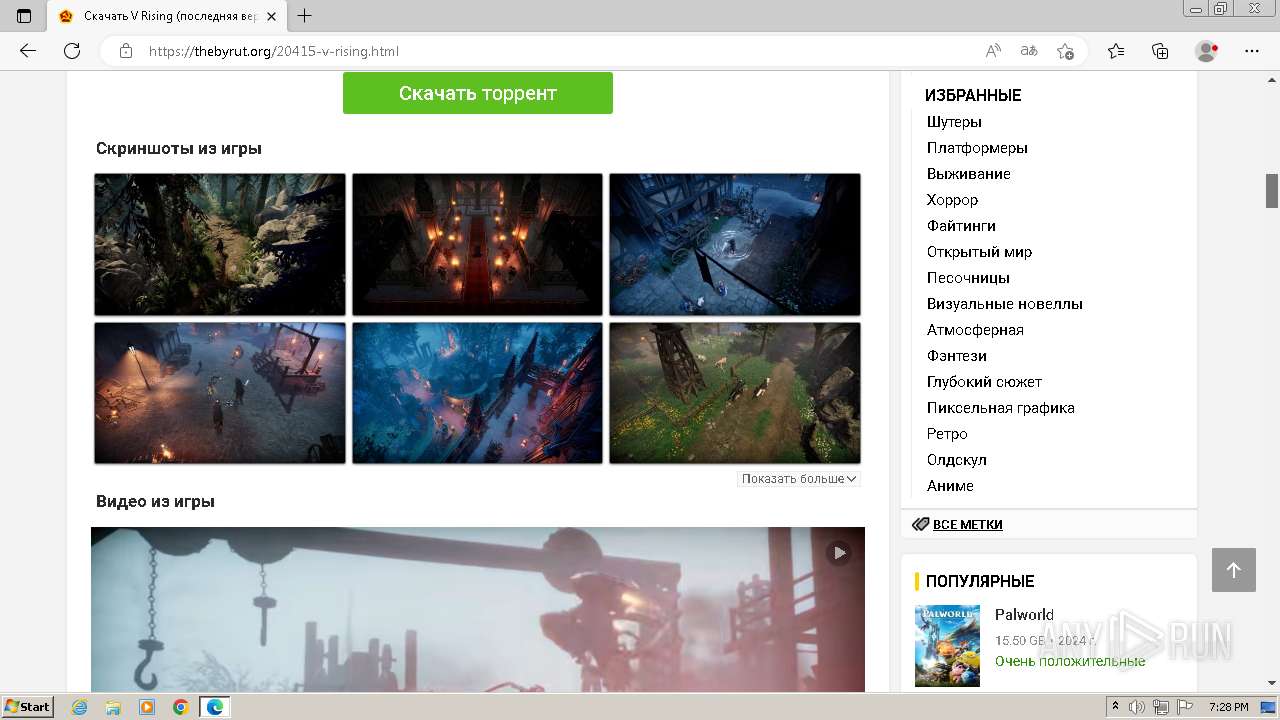Open the Файтинги tag
This screenshot has width=1280, height=720.
[x=961, y=226]
